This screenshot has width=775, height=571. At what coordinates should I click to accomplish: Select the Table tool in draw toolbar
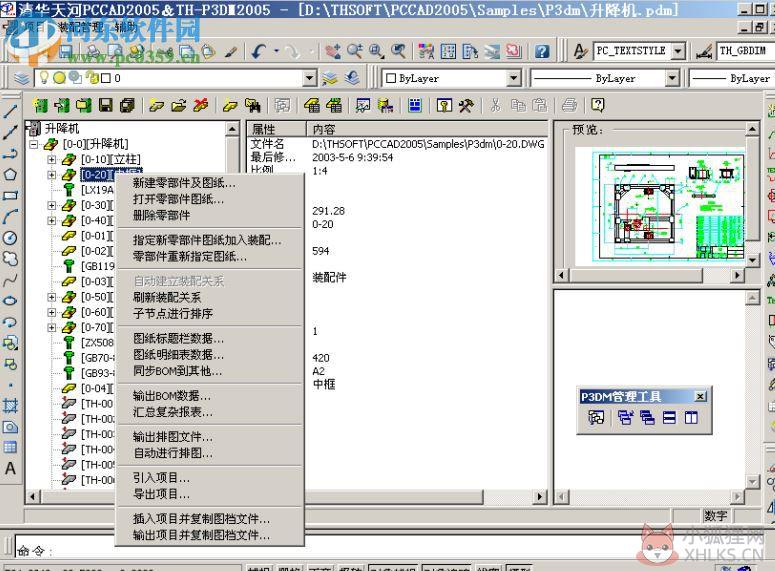click(10, 447)
